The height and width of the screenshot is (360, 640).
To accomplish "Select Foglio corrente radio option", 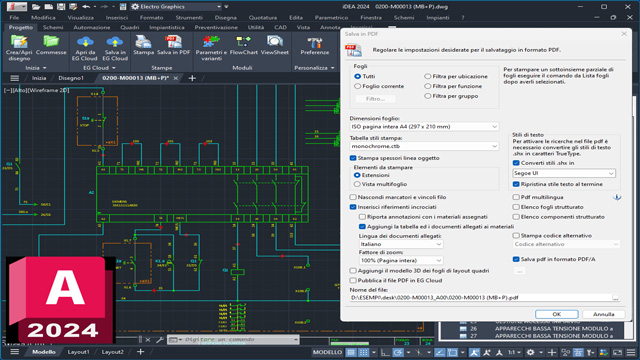I will (x=358, y=86).
